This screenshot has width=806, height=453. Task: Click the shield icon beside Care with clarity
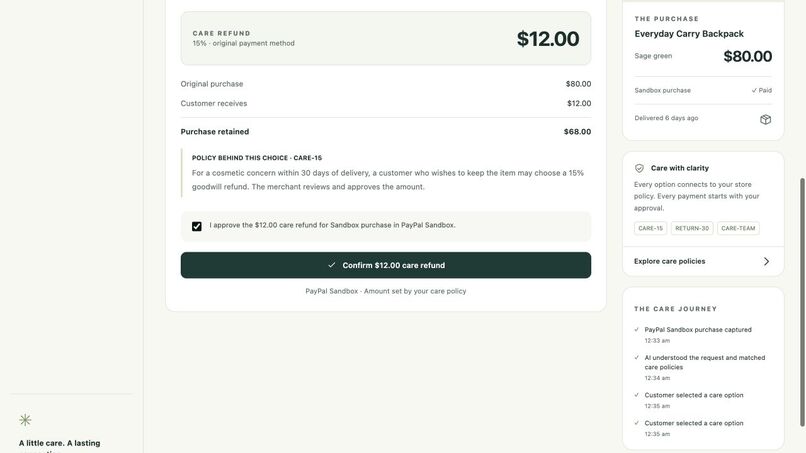click(639, 168)
